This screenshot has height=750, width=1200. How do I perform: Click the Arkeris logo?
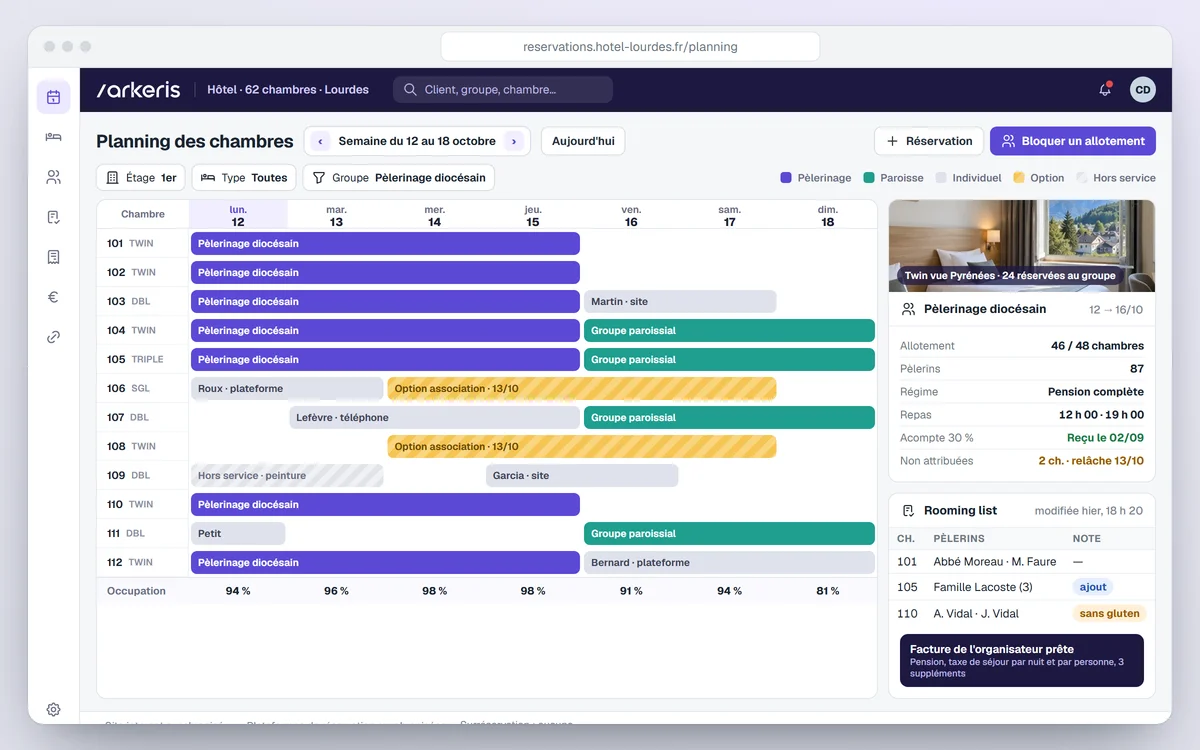138,90
